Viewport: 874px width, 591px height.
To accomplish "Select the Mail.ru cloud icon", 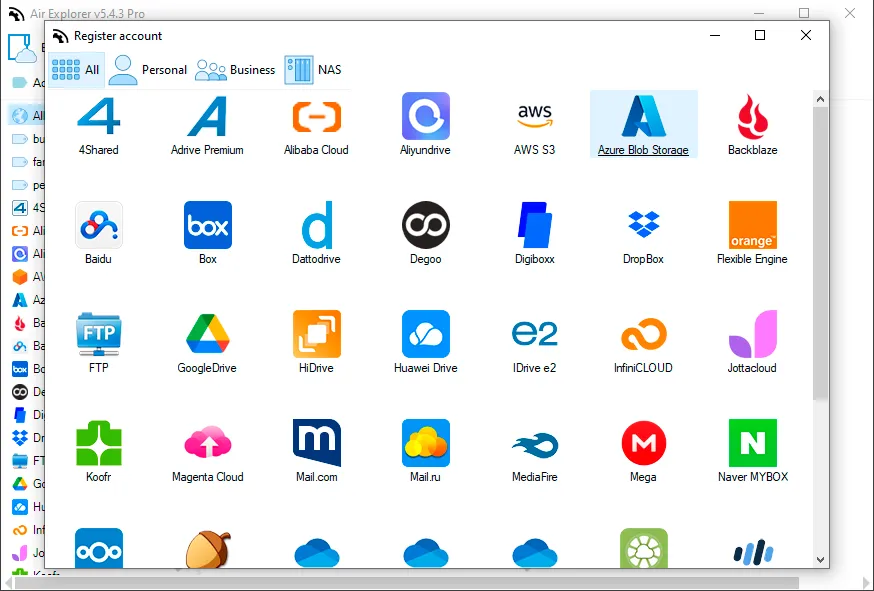I will (x=425, y=443).
